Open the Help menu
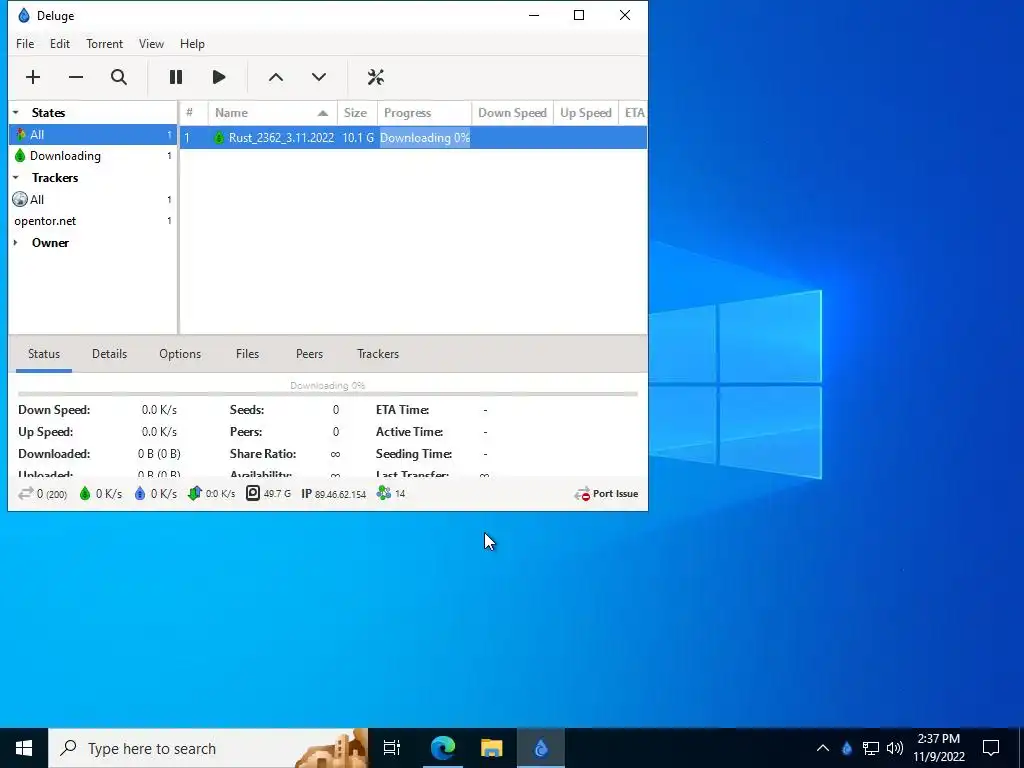This screenshot has height=768, width=1024. click(x=192, y=44)
